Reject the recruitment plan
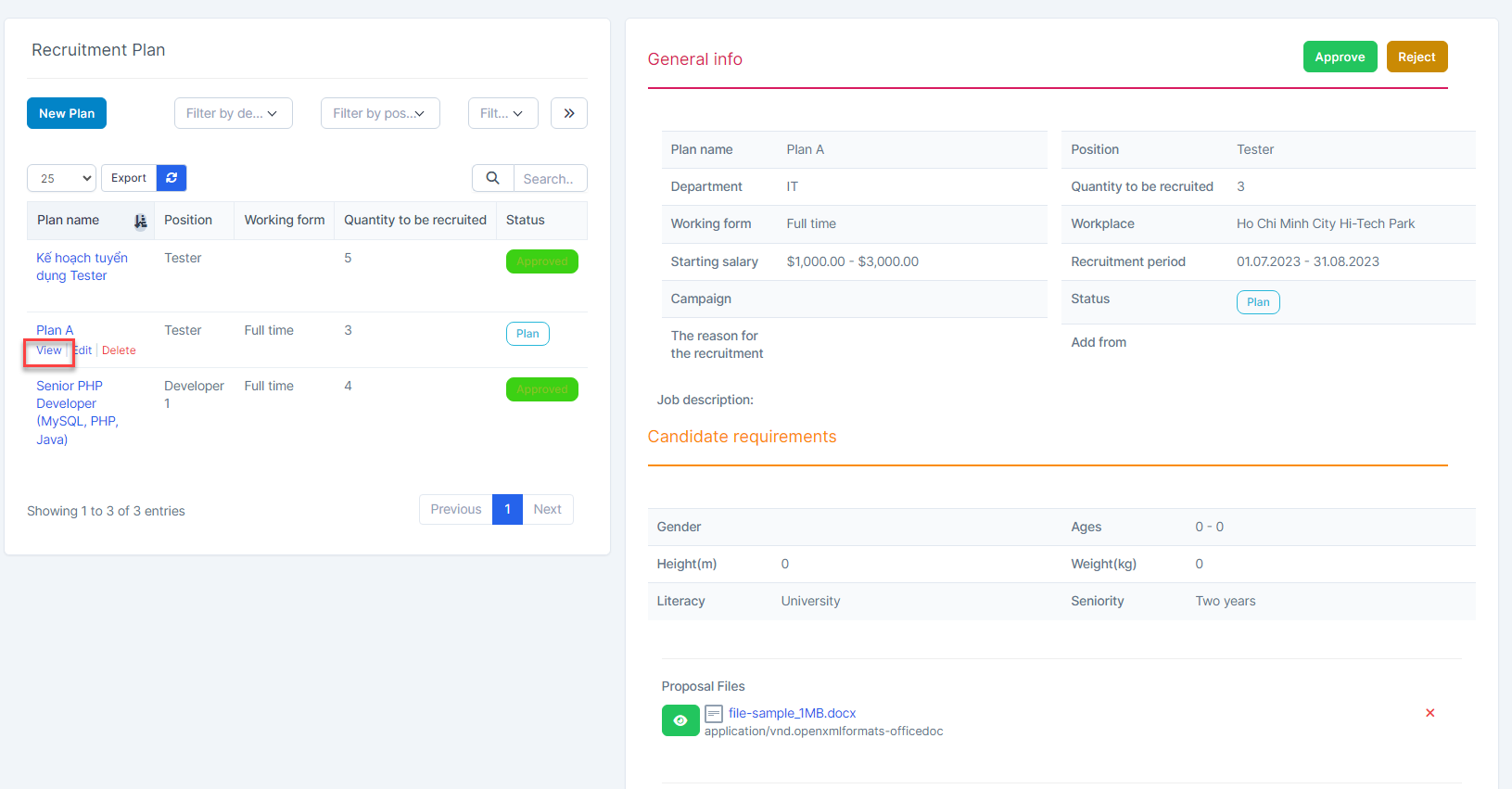Screen dimensions: 1512x789 [1416, 57]
